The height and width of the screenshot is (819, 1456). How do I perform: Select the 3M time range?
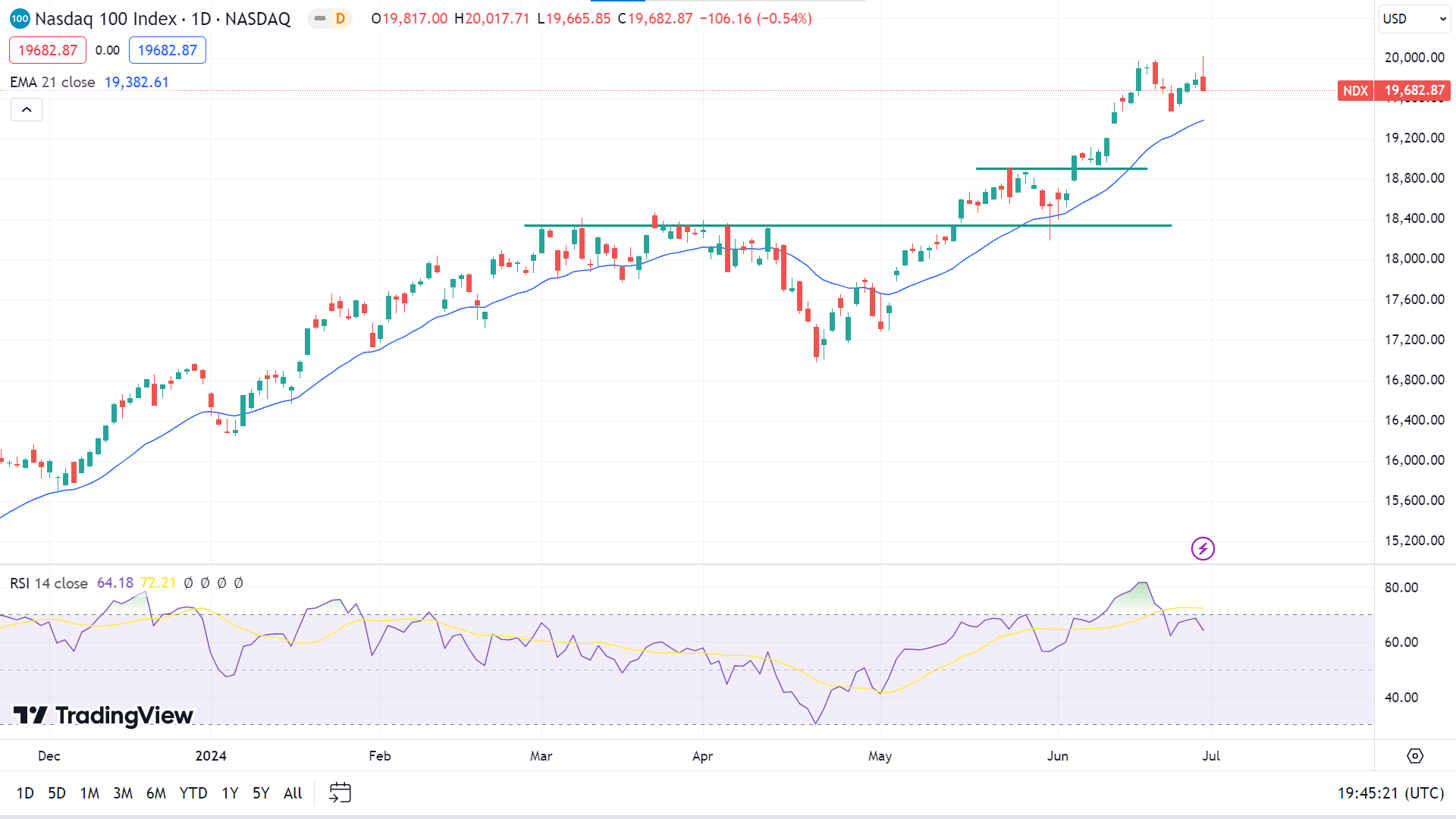point(123,793)
